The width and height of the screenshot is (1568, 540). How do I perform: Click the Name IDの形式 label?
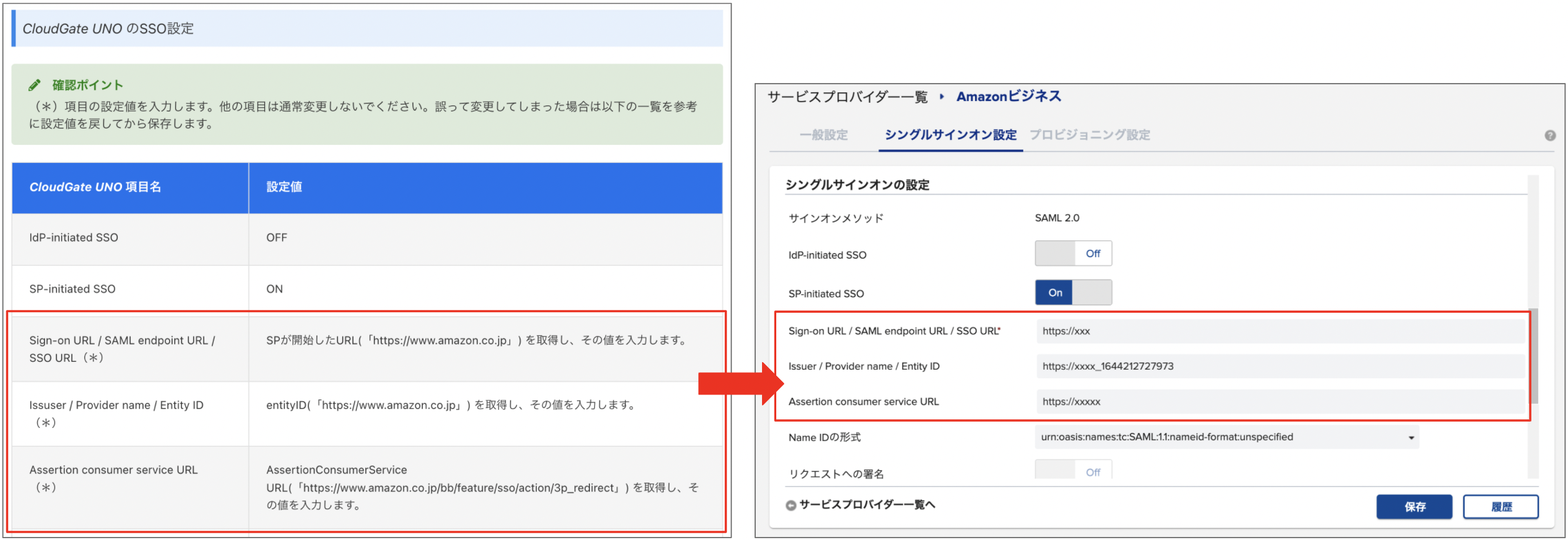point(825,437)
